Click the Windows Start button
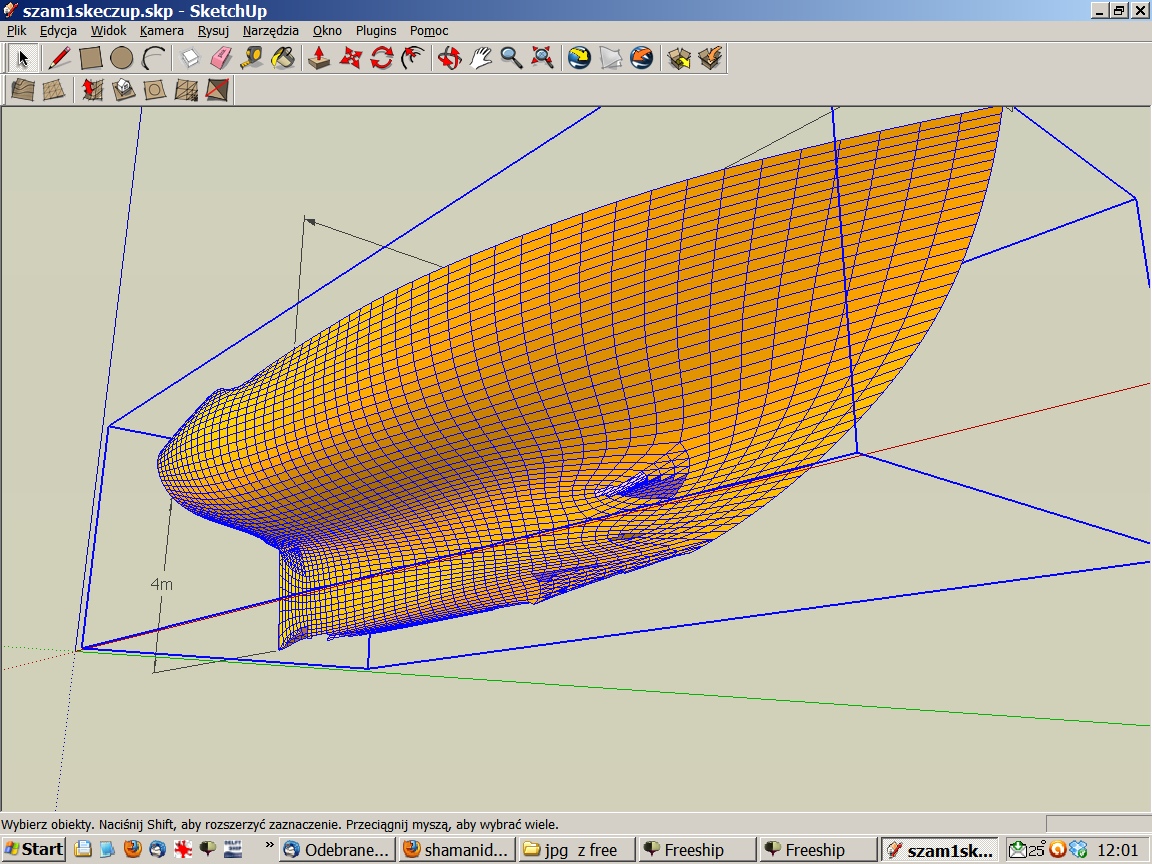Viewport: 1152px width, 864px height. (35, 850)
